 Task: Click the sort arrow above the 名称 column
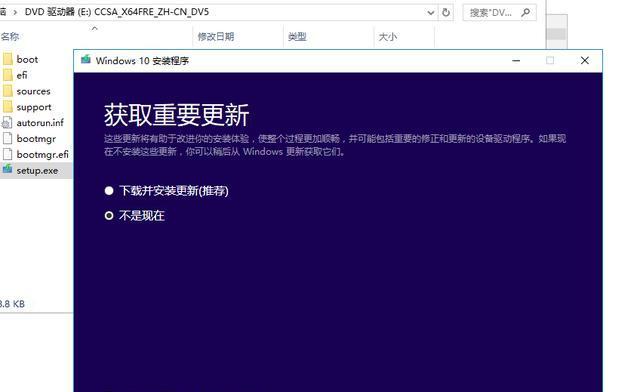pyautogui.click(x=95, y=28)
